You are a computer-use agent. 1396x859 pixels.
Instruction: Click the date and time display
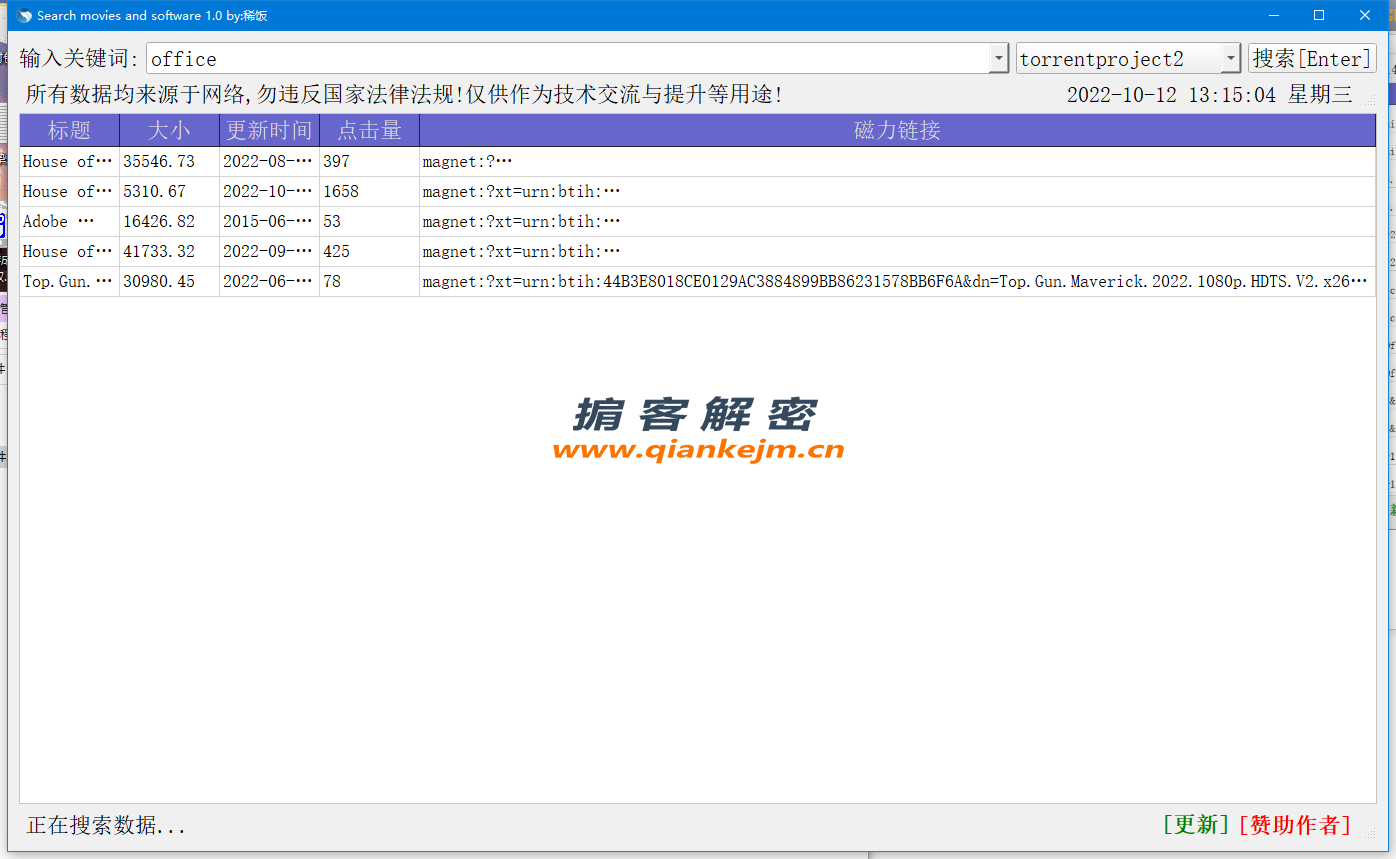pos(1210,95)
